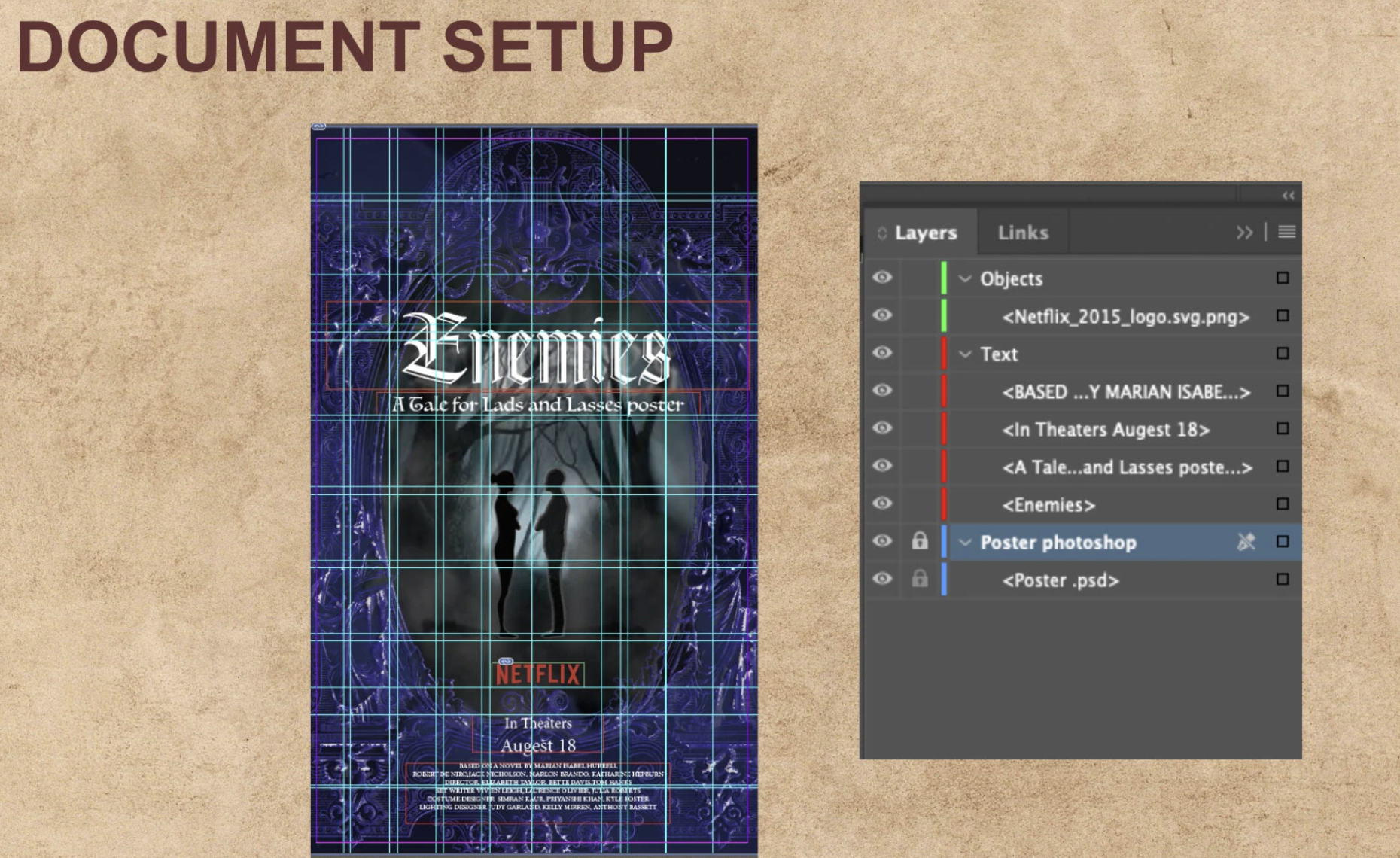Viewport: 1400px width, 858px height.
Task: Collapse the Objects layer chevron
Action: (x=965, y=278)
